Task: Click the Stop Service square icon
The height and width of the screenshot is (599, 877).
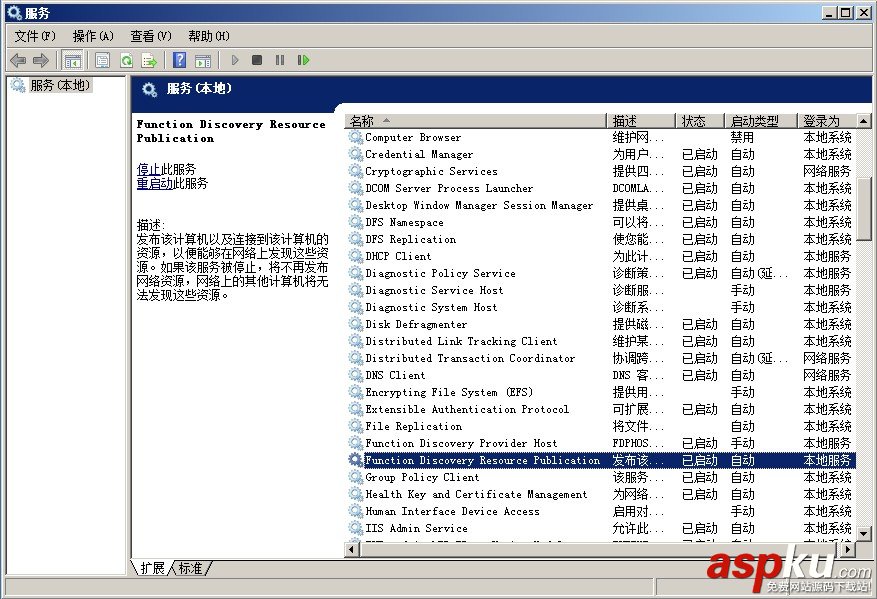Action: 257,60
